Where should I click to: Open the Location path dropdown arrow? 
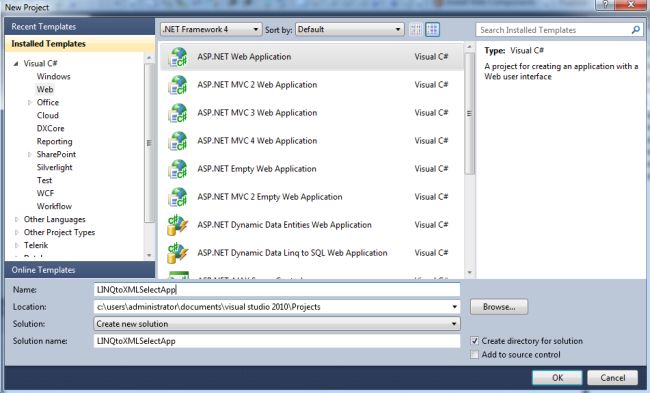[455, 307]
